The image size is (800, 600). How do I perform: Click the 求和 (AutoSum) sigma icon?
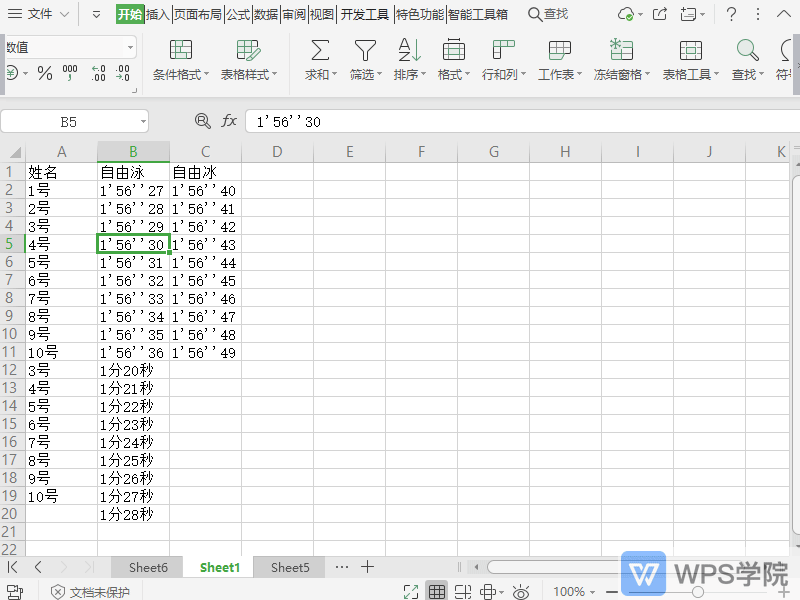point(319,51)
